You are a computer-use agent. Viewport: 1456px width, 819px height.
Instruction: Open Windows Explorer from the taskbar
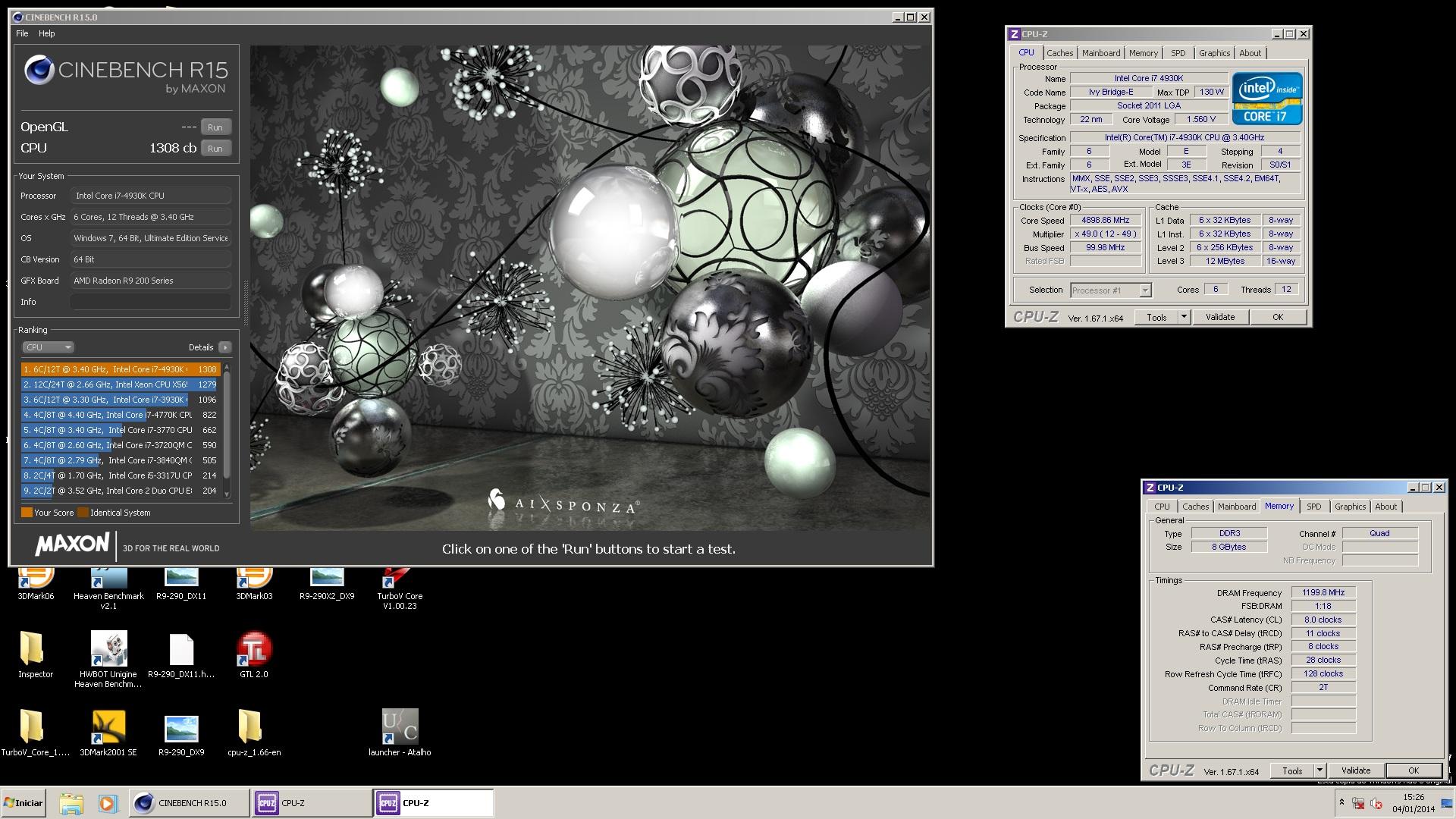71,803
